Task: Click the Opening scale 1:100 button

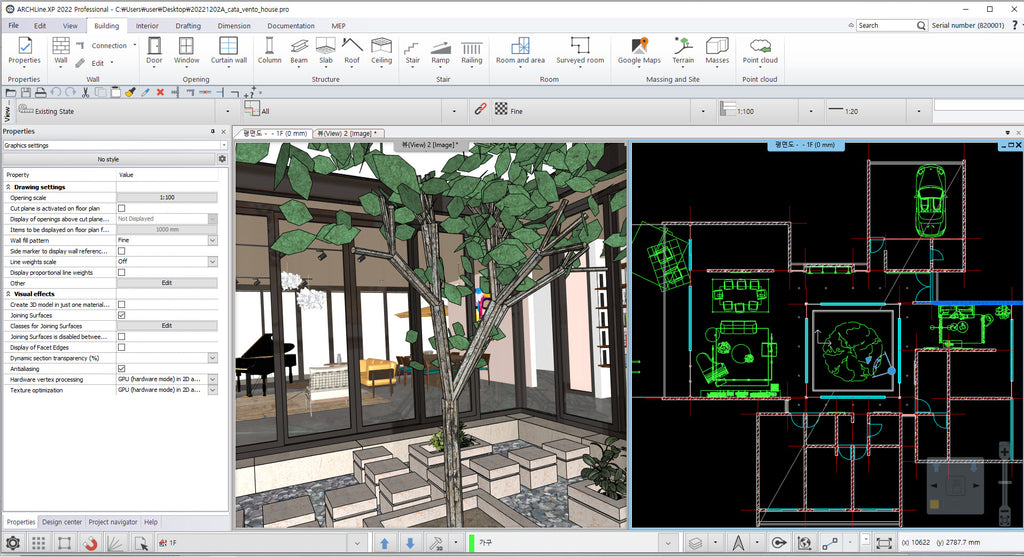Action: [x=167, y=197]
